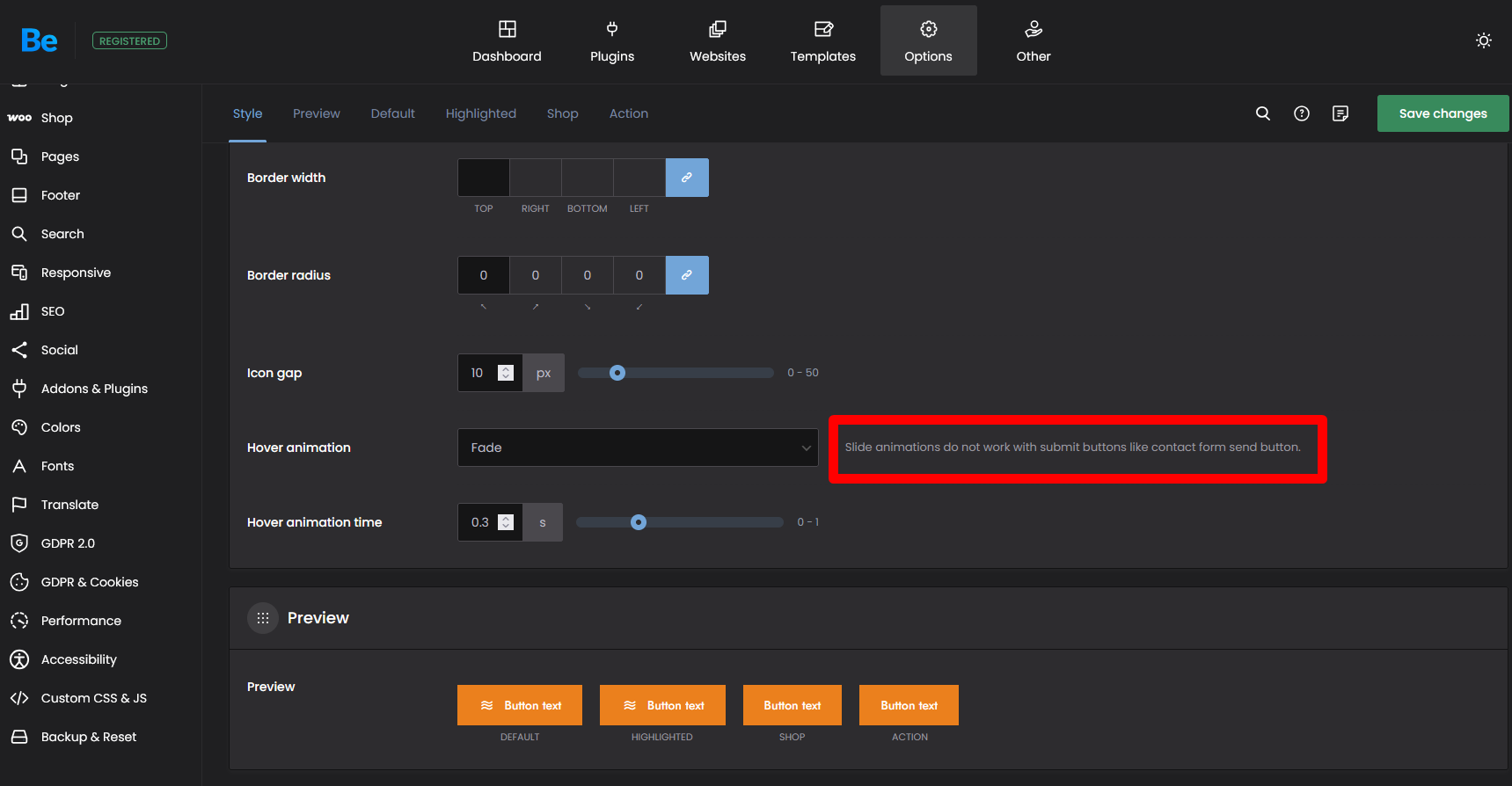Switch to the Action tab
The image size is (1512, 786).
628,113
